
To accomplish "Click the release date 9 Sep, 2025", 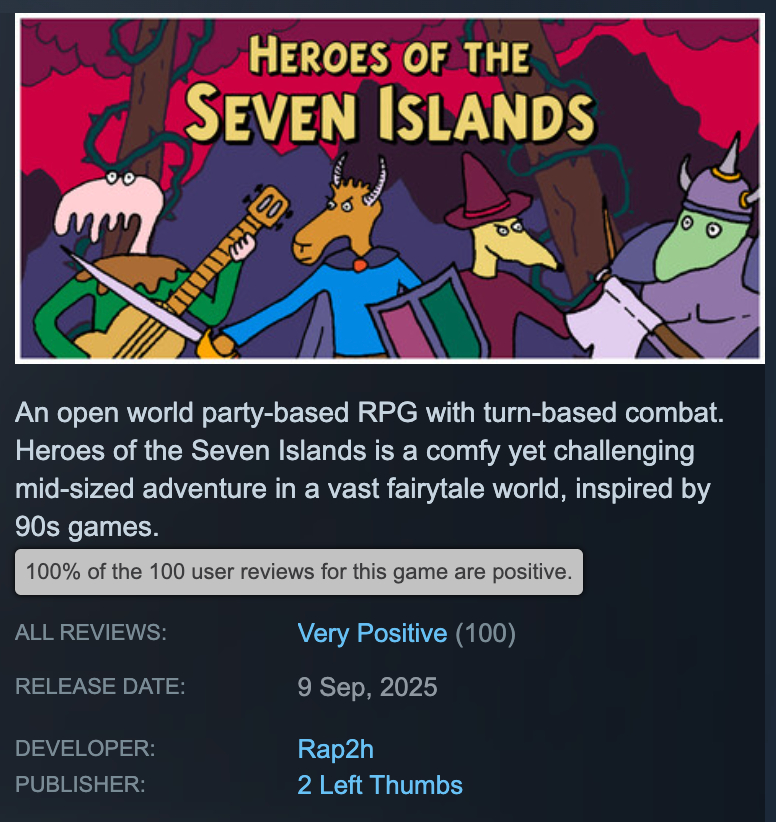I will click(367, 687).
